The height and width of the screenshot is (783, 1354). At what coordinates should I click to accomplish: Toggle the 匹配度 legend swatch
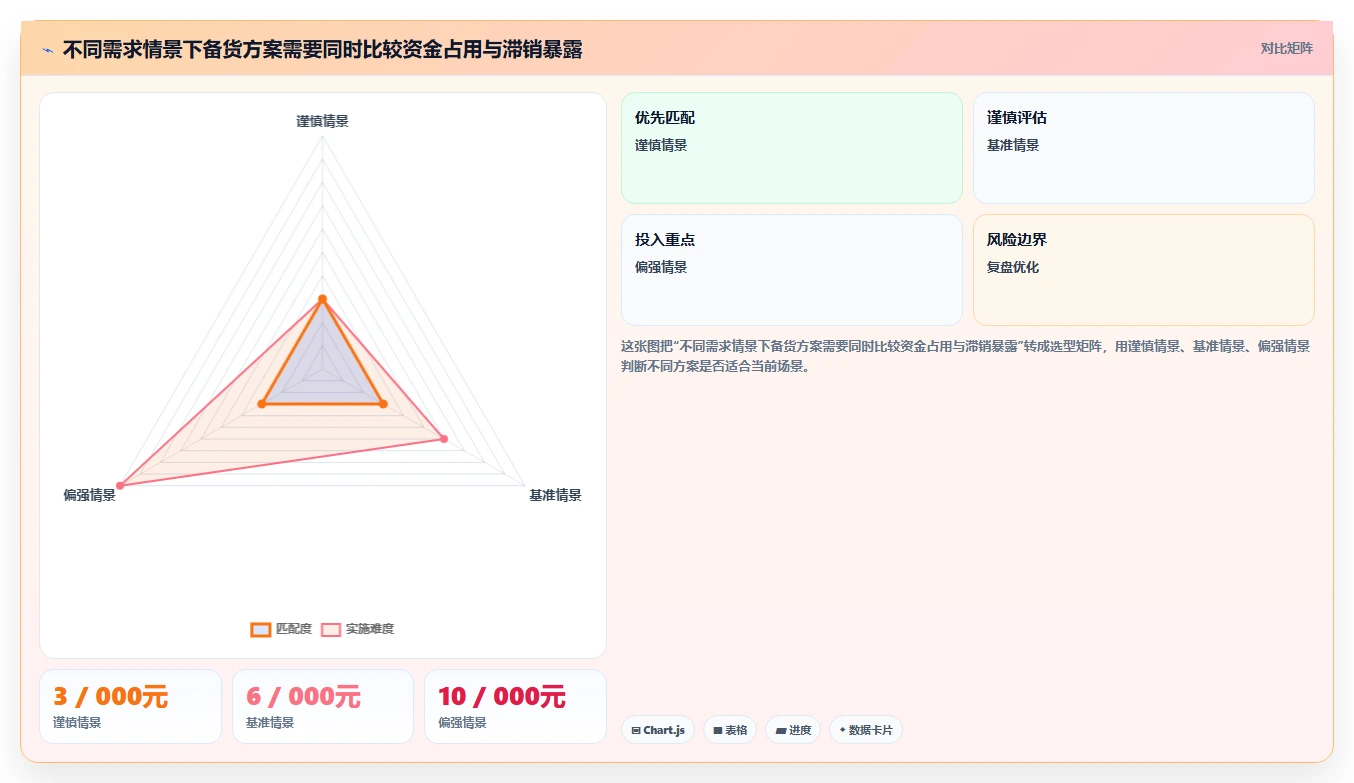pyautogui.click(x=261, y=629)
